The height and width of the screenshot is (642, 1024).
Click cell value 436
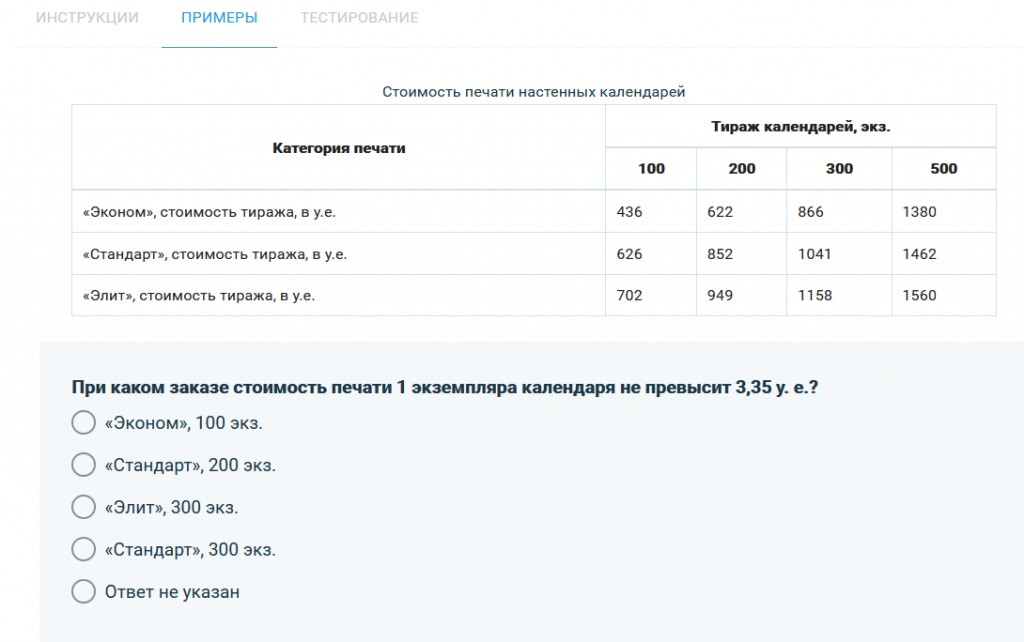[x=630, y=212]
